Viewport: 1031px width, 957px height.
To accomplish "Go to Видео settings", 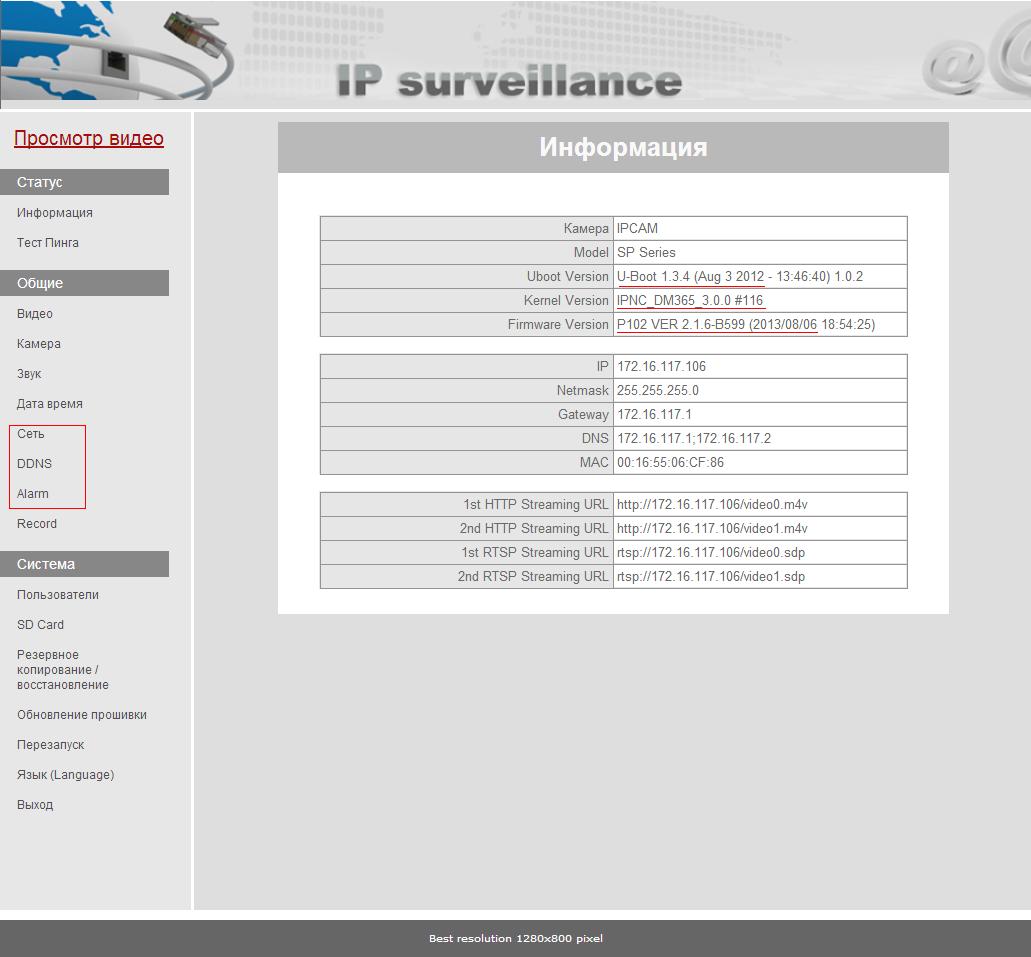I will coord(35,314).
